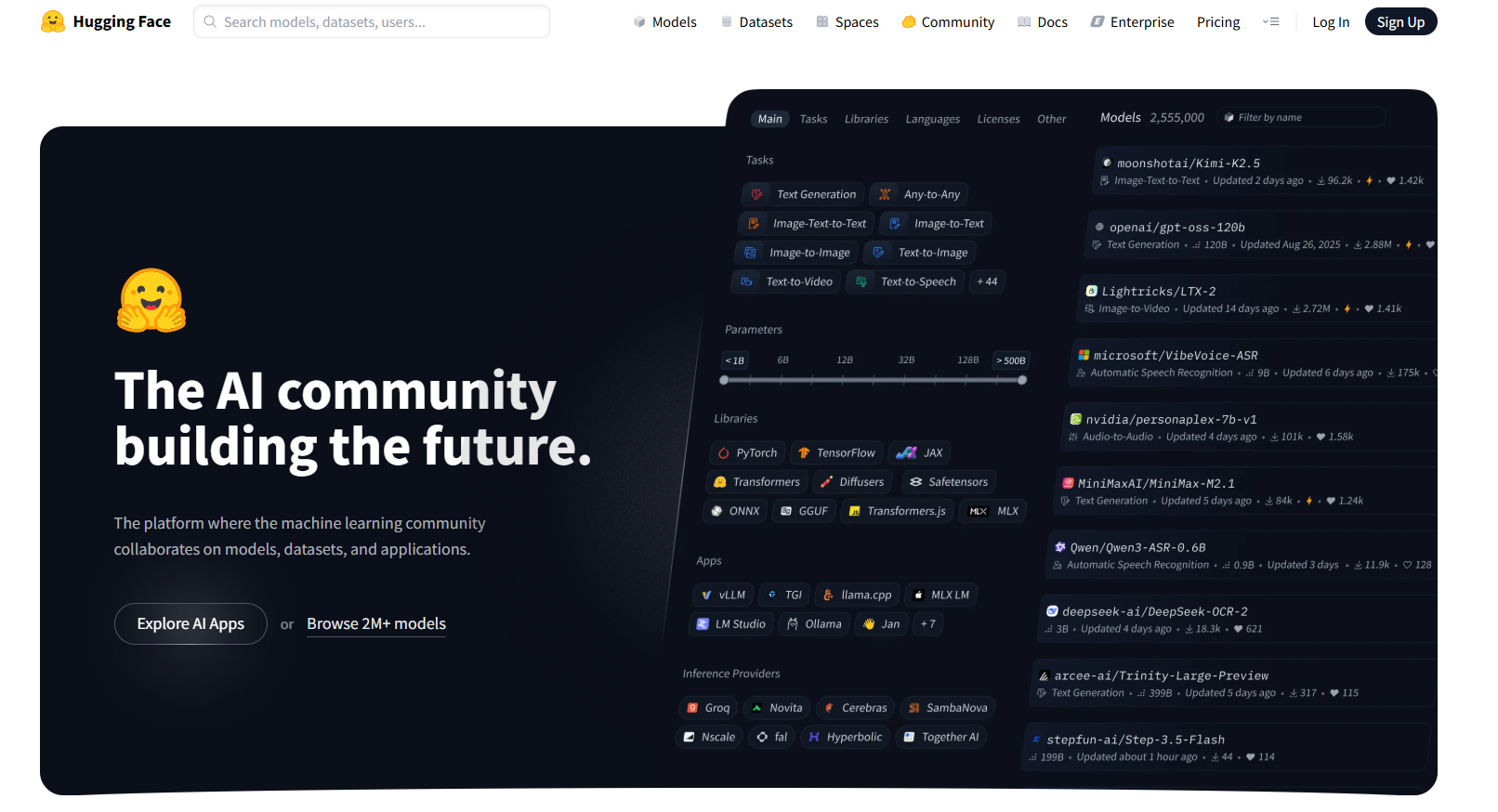Switch to the Libraries filter tab

coord(866,119)
